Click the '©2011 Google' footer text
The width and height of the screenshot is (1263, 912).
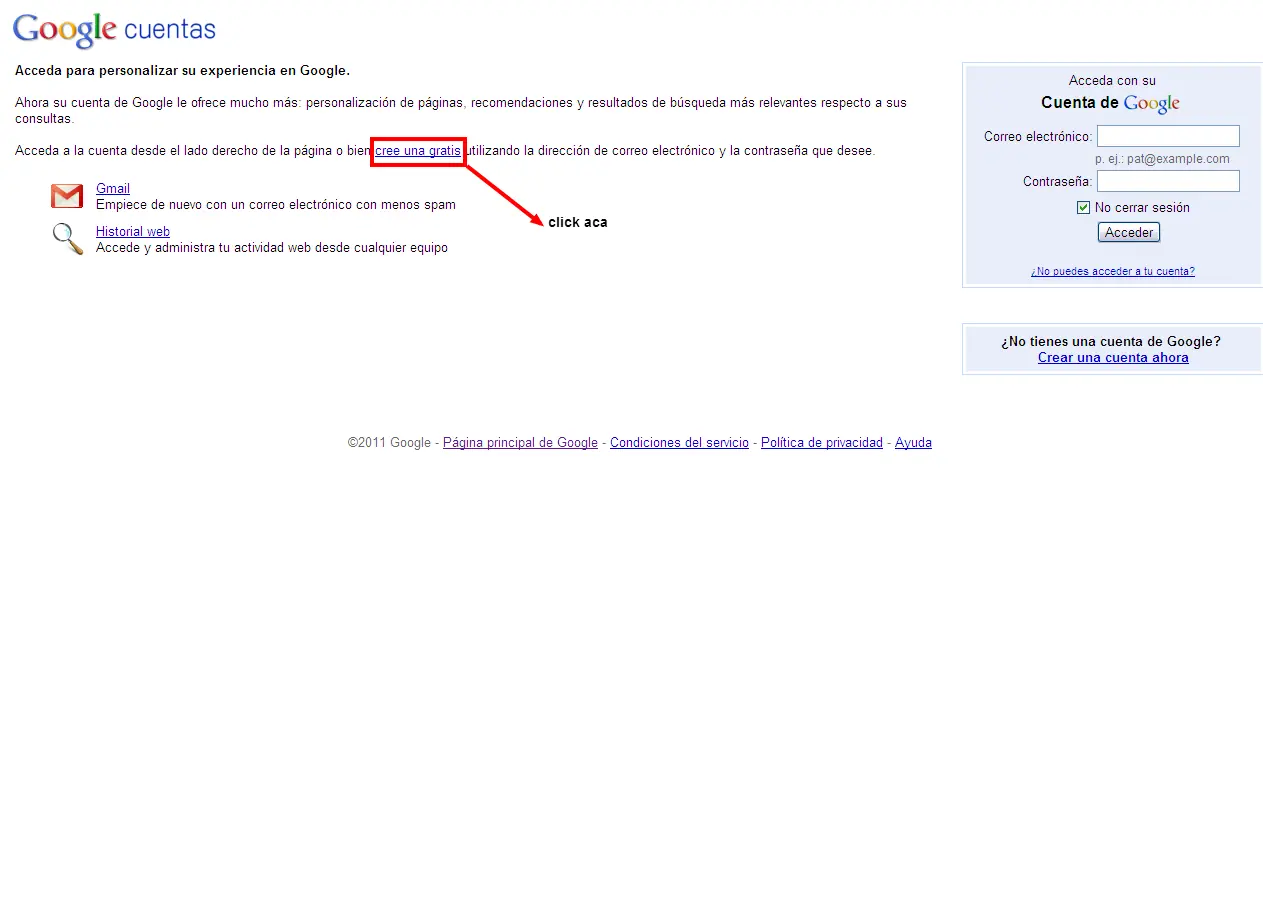(x=389, y=442)
